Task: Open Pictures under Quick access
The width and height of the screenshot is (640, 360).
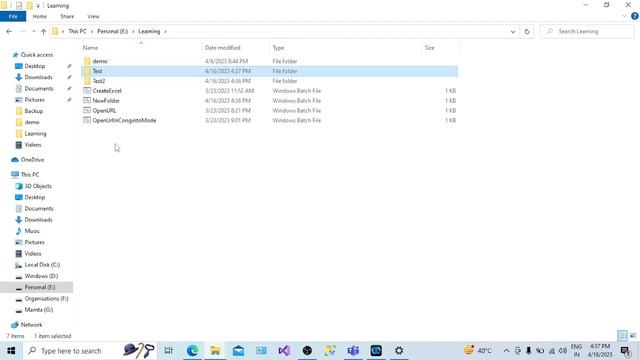Action: (x=34, y=100)
